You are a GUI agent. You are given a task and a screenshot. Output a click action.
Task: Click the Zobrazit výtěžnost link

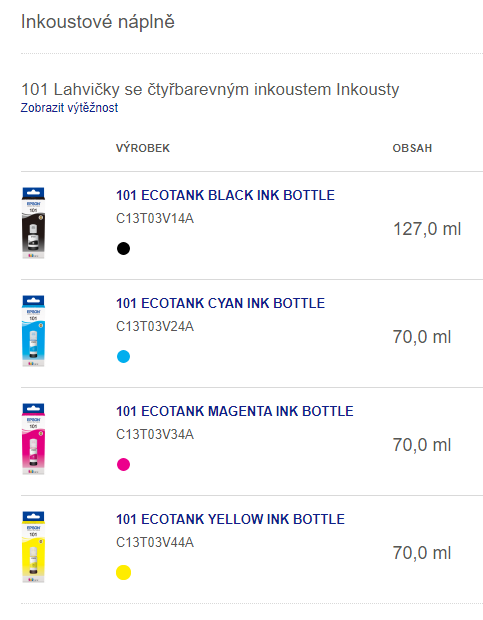[69, 108]
